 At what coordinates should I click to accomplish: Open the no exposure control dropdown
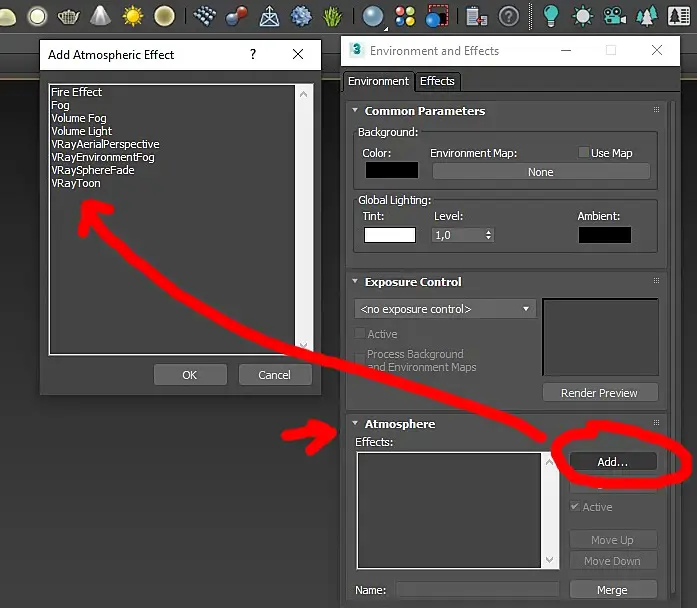tap(445, 309)
